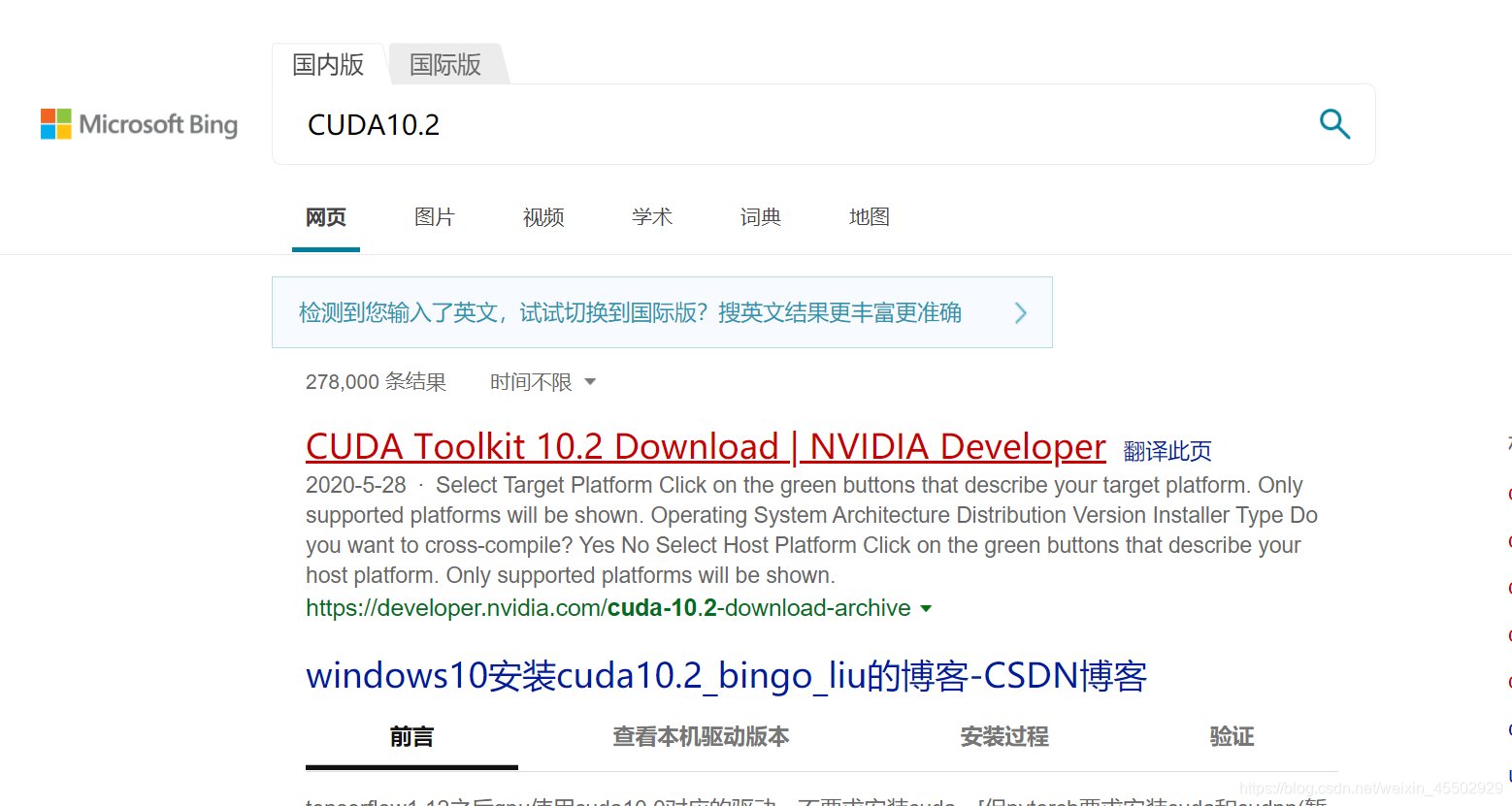Expand the arrow beside developer.nvidia.com URL
Viewport: 1512px width, 806px height.
926,609
